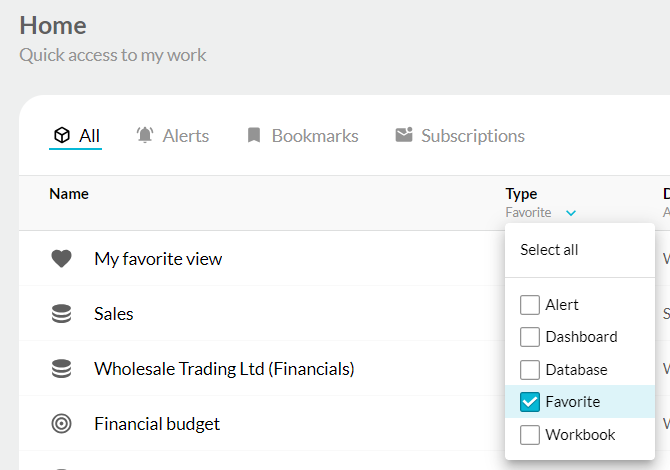This screenshot has height=470, width=670.
Task: Uncheck the Favorite type checkbox
Action: (x=530, y=402)
